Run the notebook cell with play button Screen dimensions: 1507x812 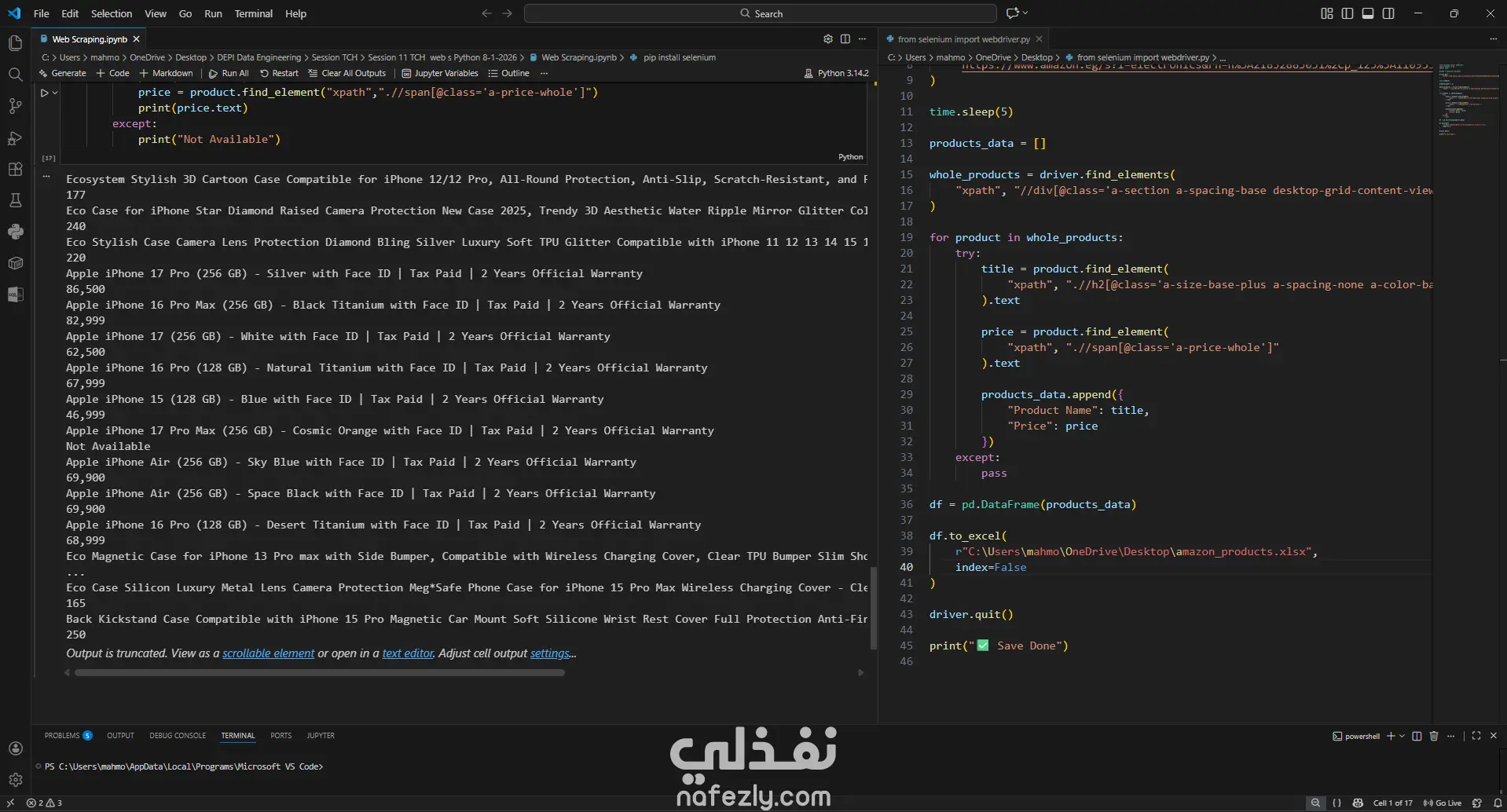[45, 93]
